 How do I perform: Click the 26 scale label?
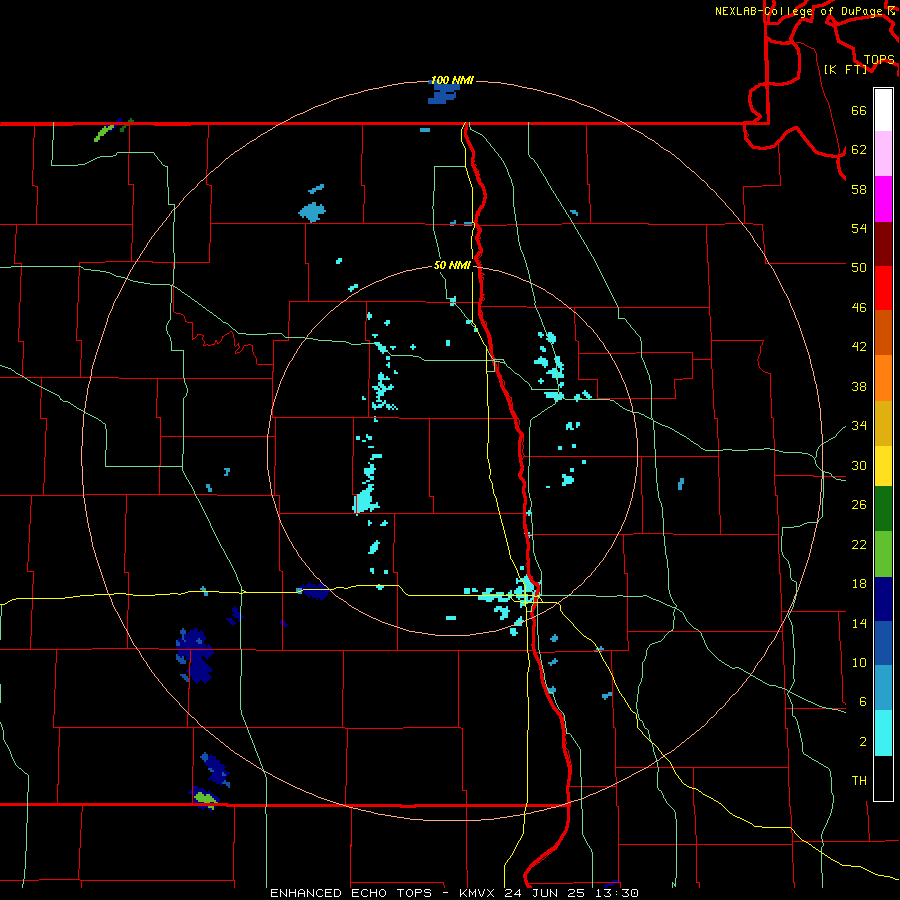coord(859,505)
